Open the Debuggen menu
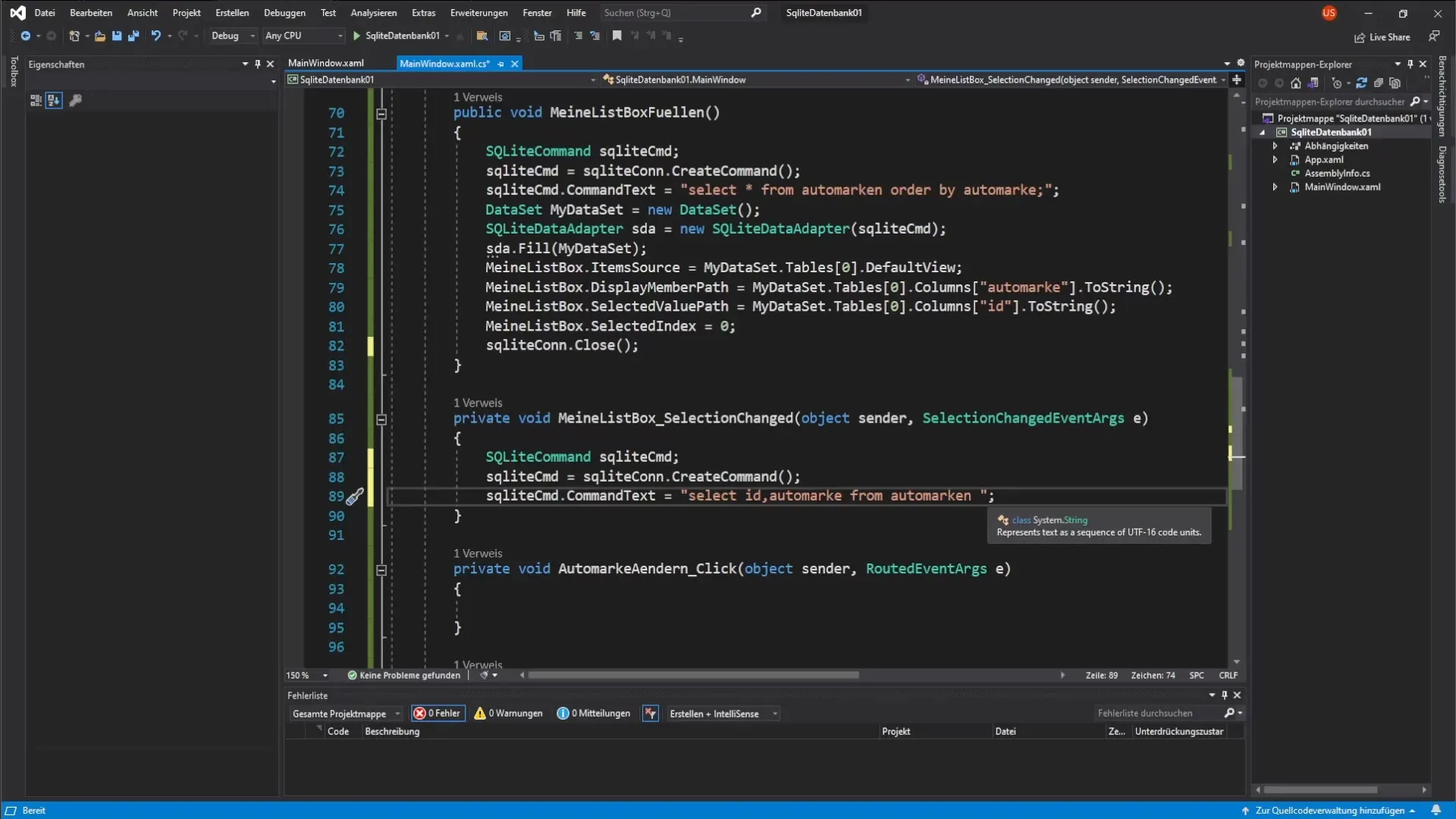The image size is (1456, 819). [x=284, y=13]
